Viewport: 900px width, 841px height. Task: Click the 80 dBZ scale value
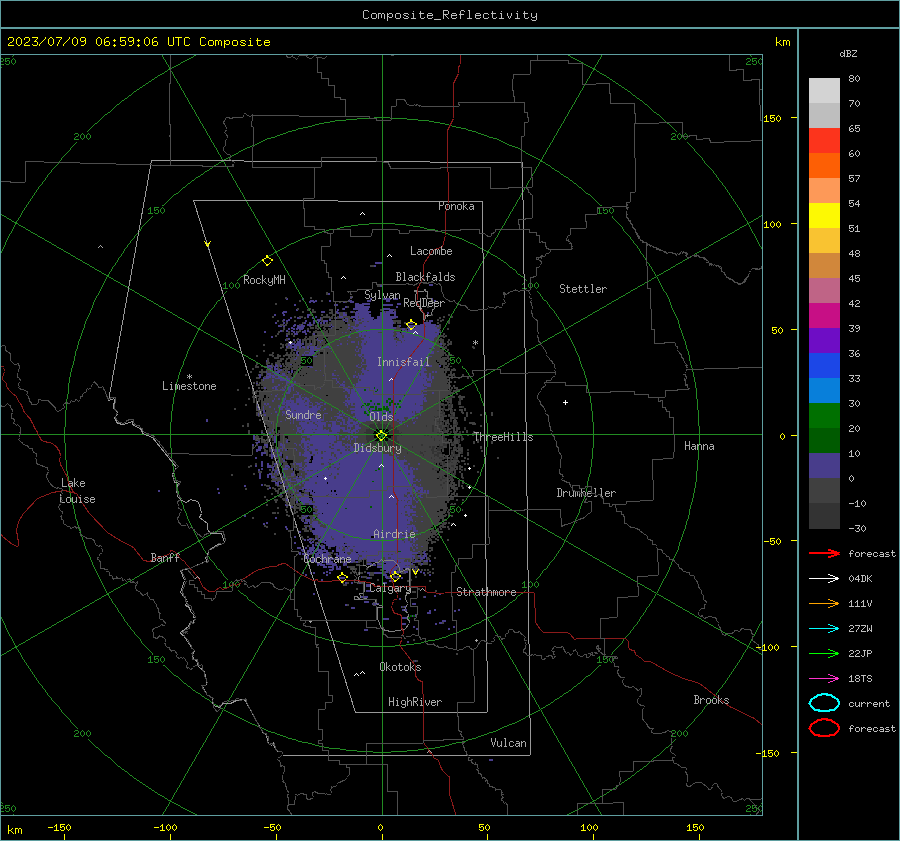[x=854, y=79]
